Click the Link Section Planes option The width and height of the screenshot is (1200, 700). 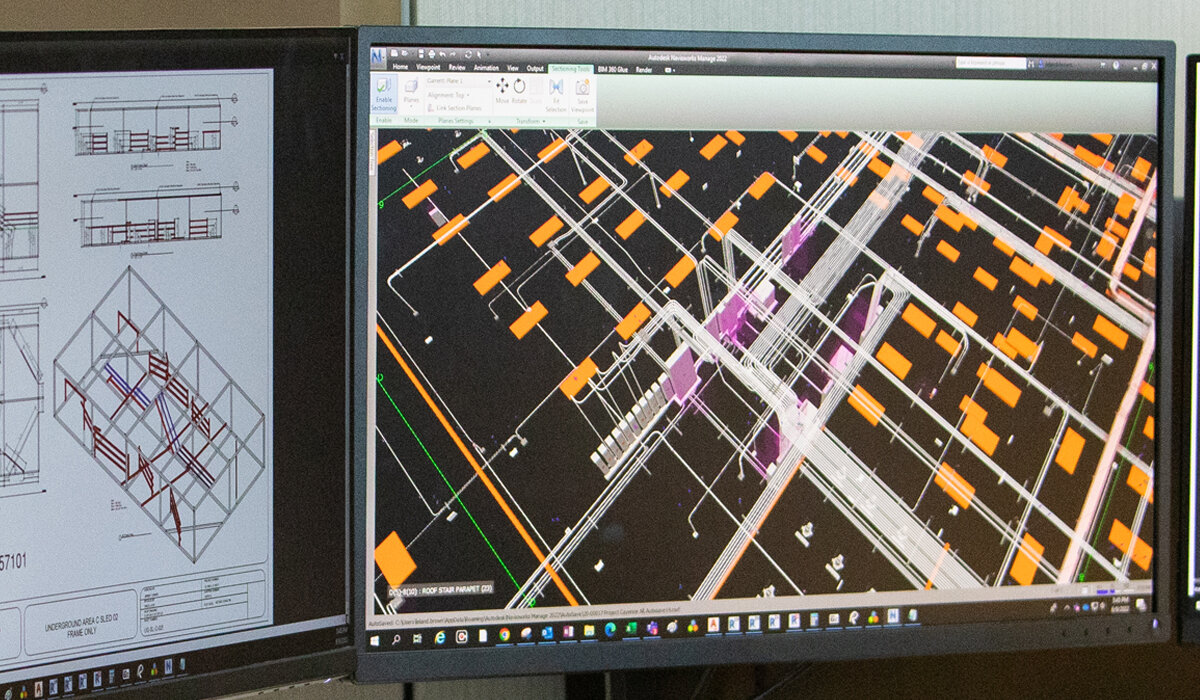pyautogui.click(x=455, y=108)
